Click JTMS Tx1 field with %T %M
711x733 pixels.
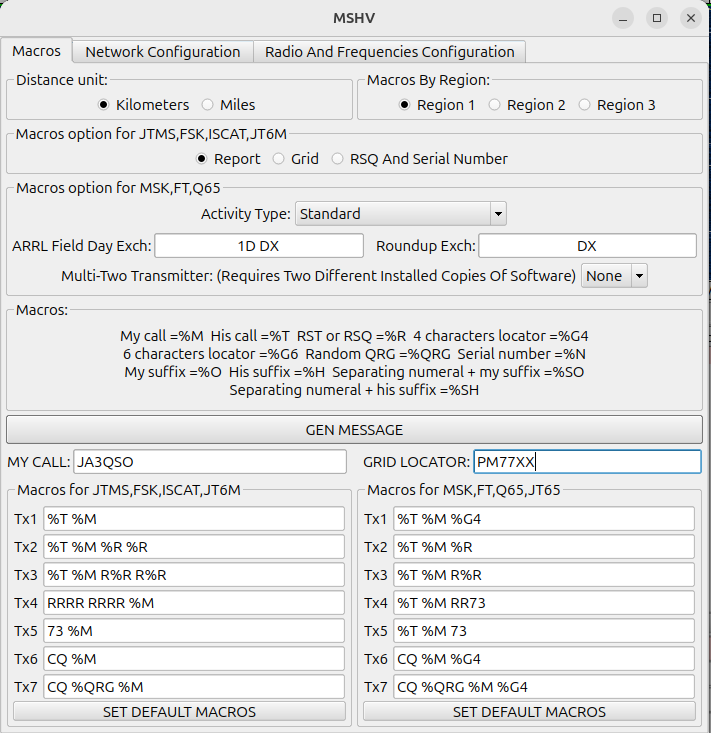coord(194,519)
